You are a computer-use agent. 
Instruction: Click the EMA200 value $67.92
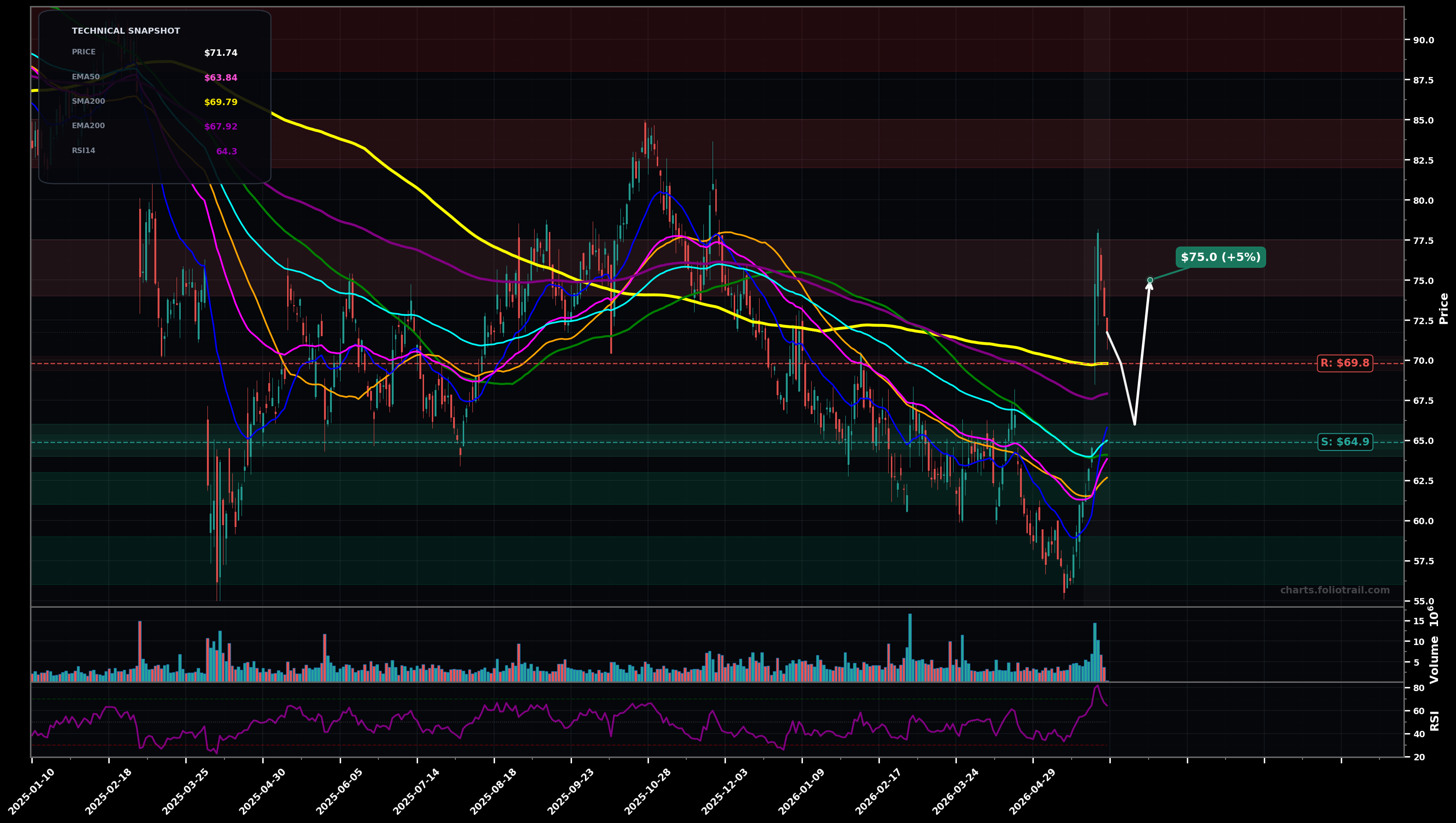220,127
